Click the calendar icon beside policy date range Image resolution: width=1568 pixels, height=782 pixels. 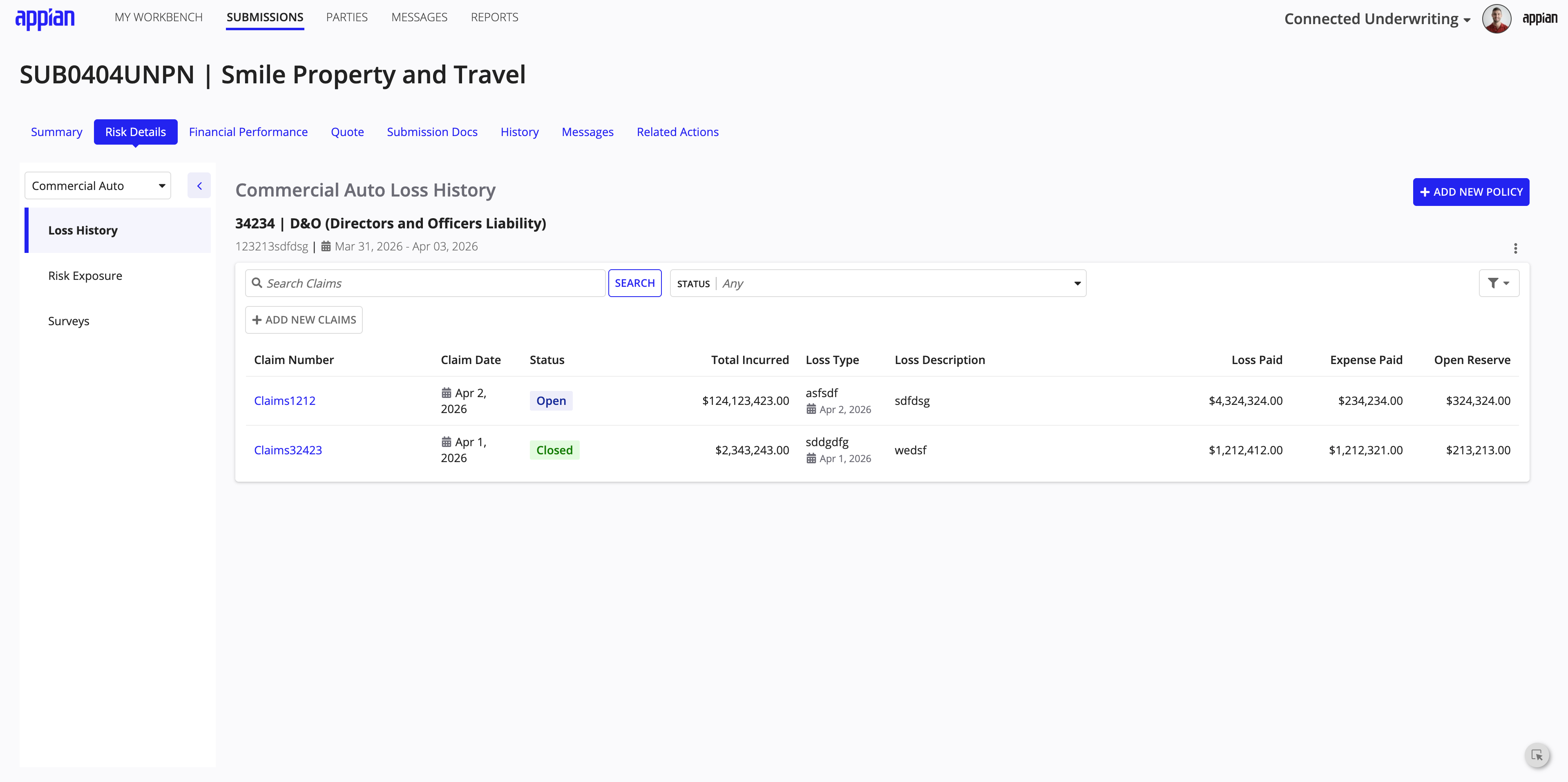[326, 246]
